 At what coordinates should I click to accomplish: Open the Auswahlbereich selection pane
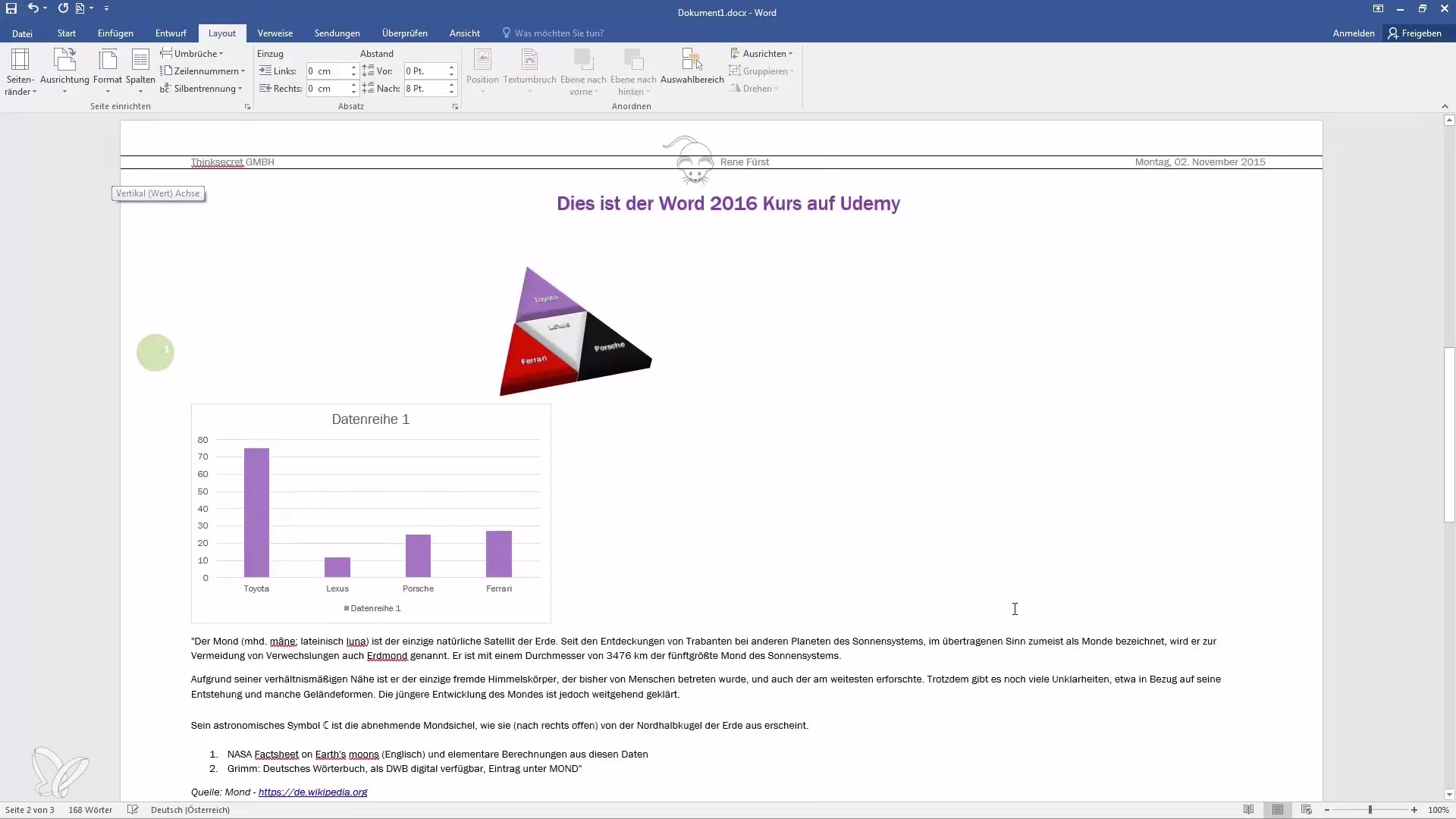(x=692, y=68)
